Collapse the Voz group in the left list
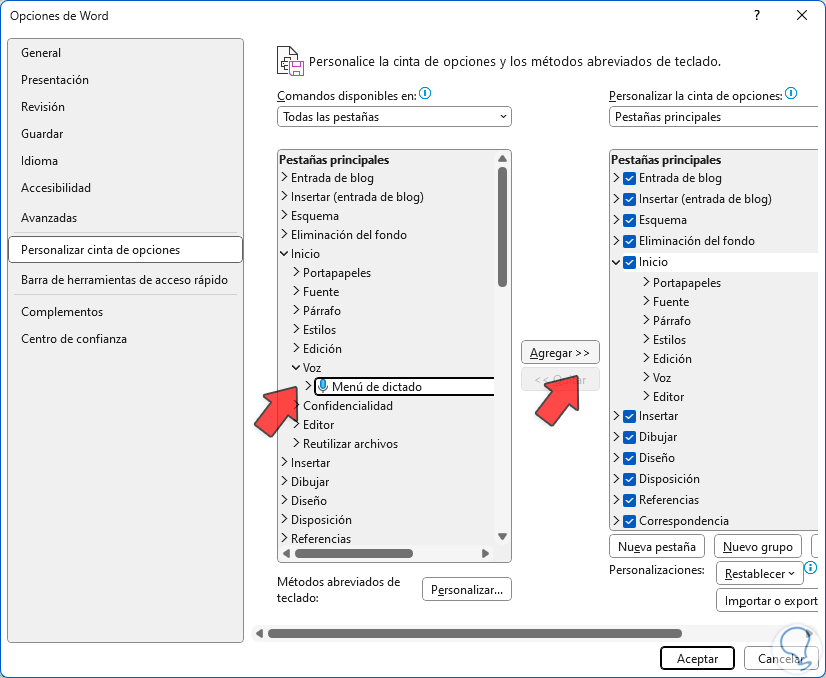The width and height of the screenshot is (826, 678). (x=296, y=367)
